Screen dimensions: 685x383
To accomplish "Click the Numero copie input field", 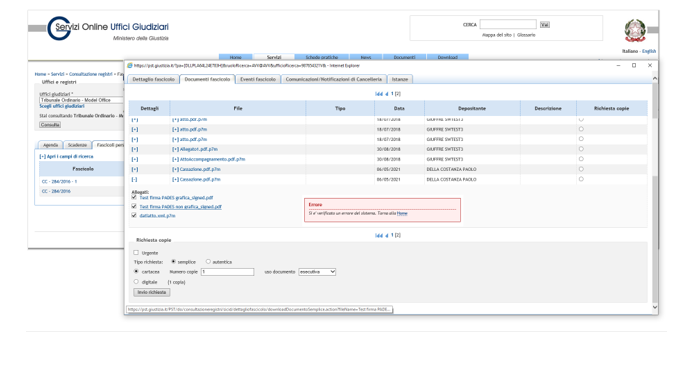I will [x=227, y=272].
